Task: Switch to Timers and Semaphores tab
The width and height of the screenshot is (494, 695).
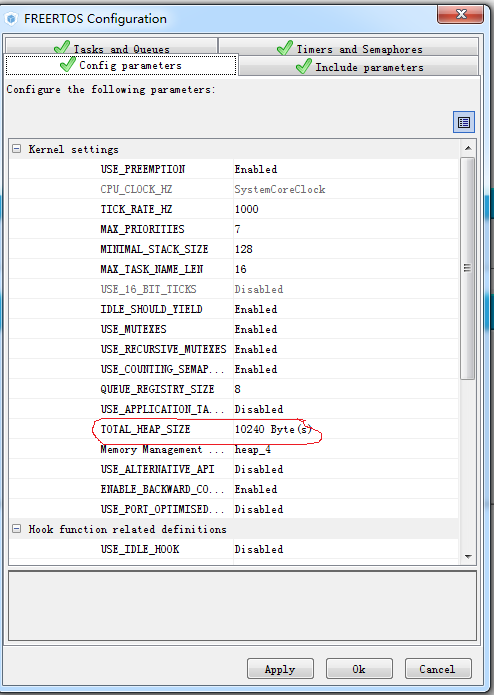Action: point(349,47)
